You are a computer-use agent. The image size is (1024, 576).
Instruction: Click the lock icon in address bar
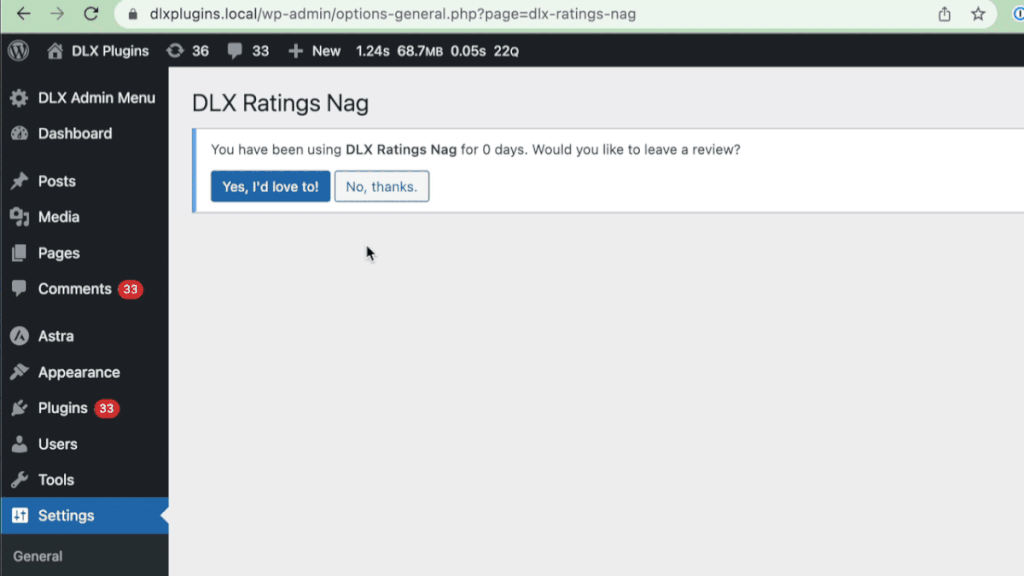pyautogui.click(x=133, y=14)
